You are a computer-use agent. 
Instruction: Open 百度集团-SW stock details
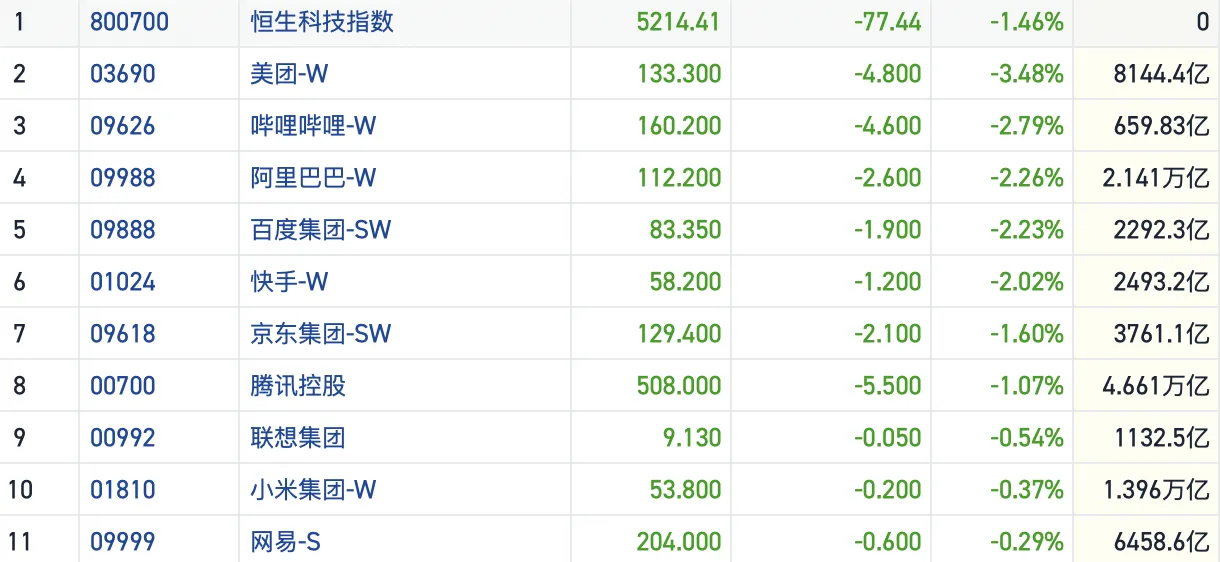(x=320, y=230)
